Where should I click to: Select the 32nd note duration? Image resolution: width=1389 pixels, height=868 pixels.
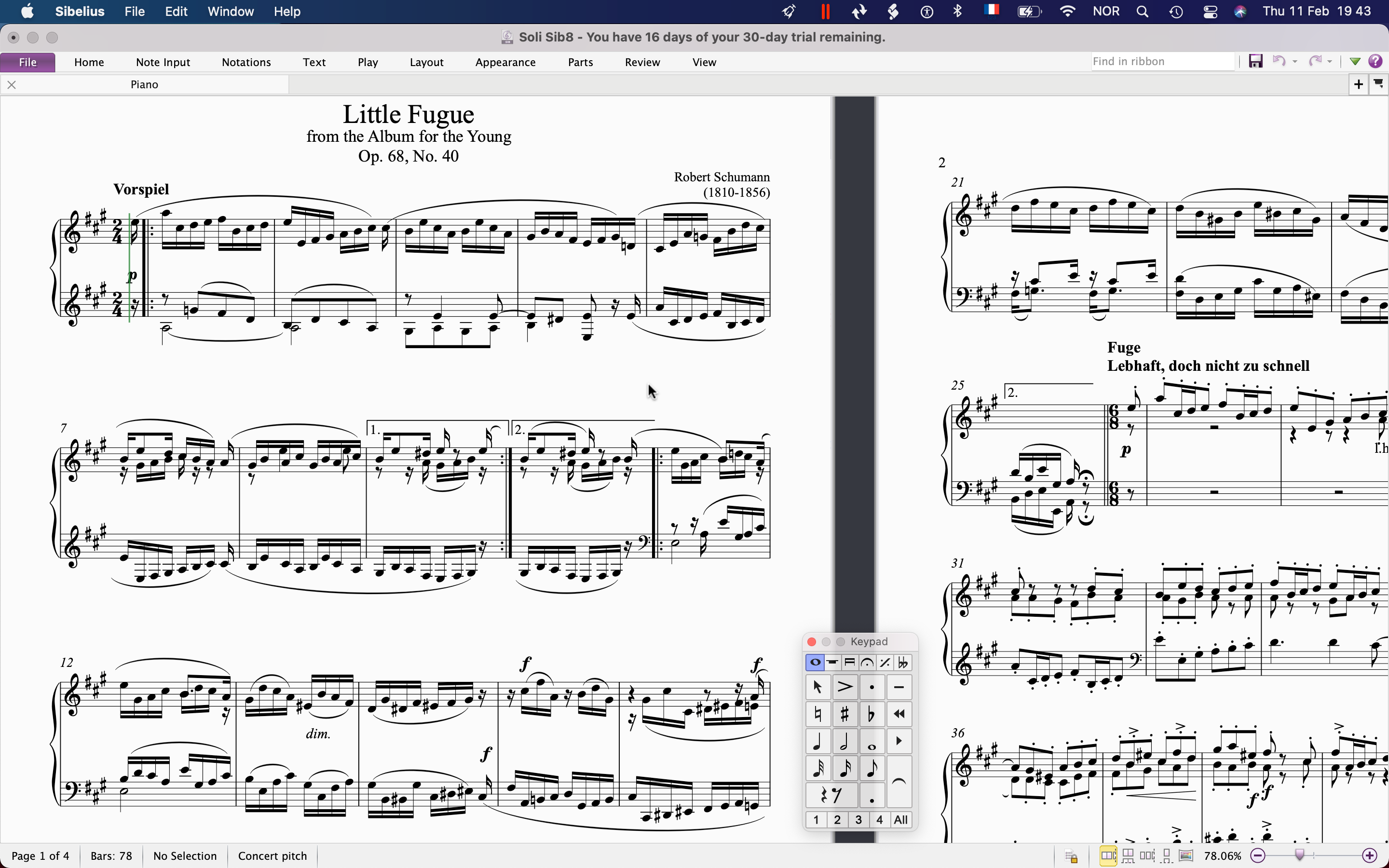pyautogui.click(x=818, y=768)
